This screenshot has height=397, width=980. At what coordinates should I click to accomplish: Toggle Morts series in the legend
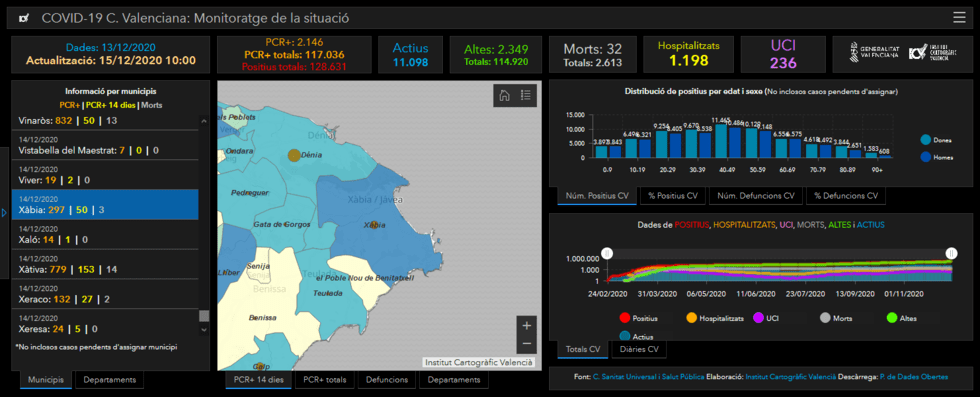[x=837, y=318]
